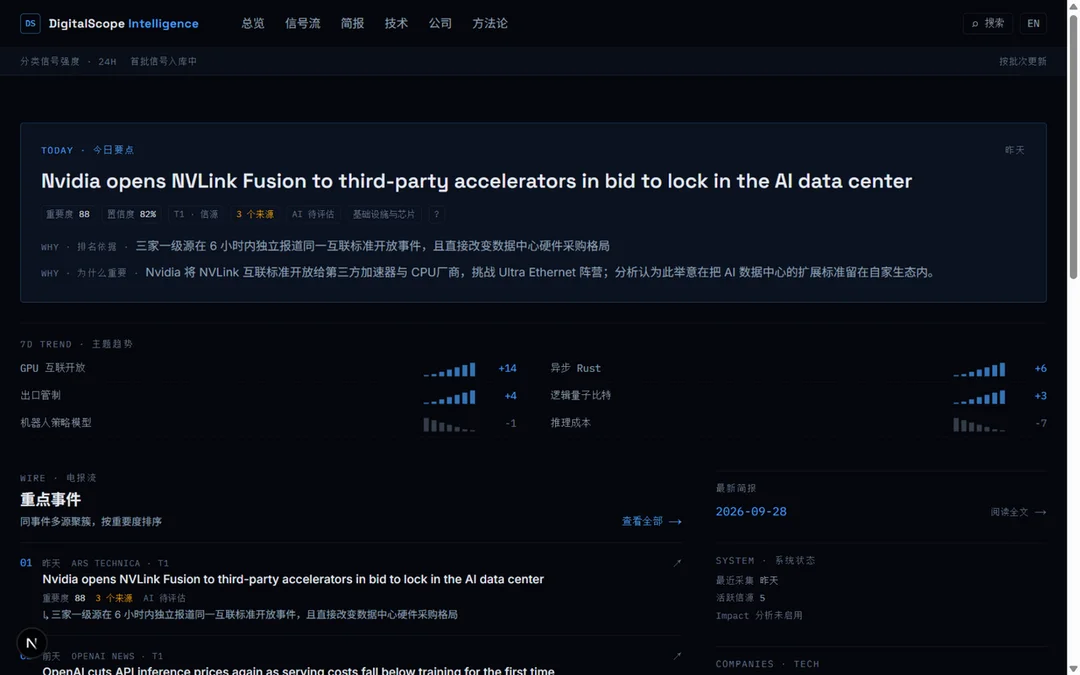This screenshot has width=1080, height=675.
Task: Click the round N dev tools button
Action: tap(31, 643)
